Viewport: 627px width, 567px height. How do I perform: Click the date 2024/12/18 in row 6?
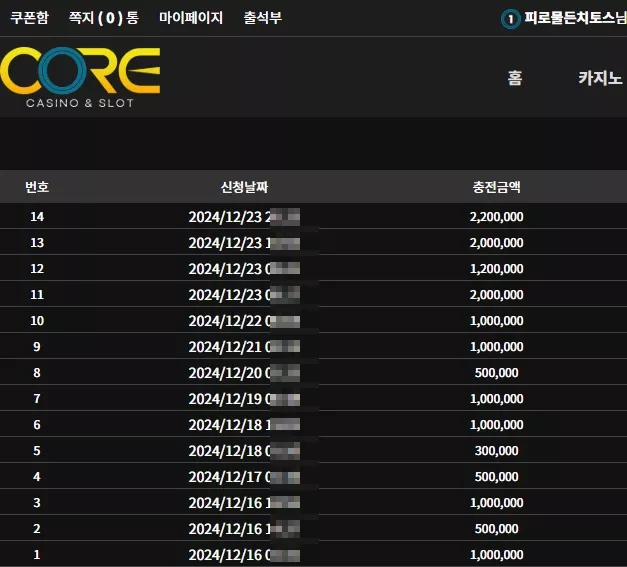point(225,425)
